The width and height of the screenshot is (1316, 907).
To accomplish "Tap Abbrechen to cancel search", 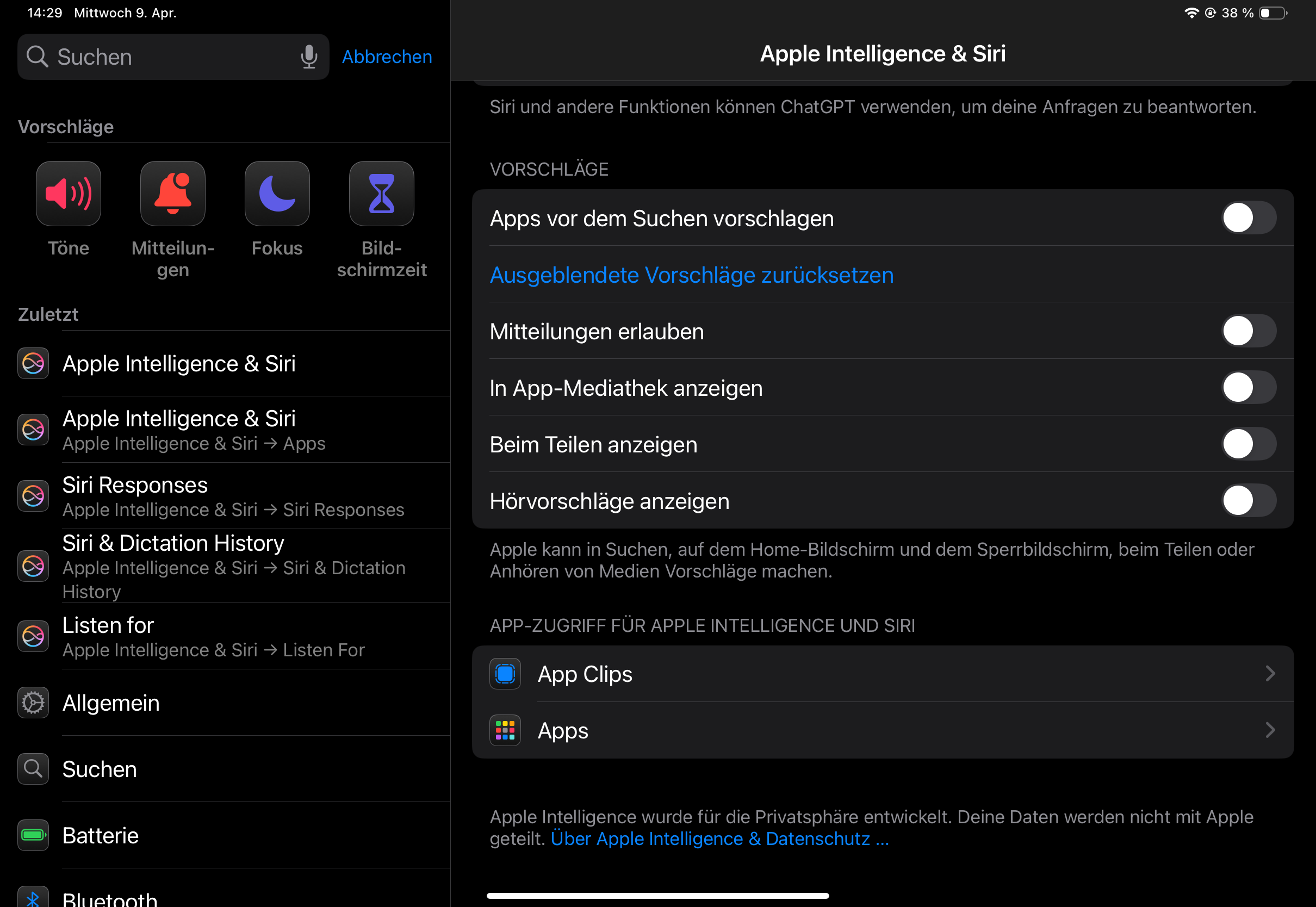I will tap(387, 57).
